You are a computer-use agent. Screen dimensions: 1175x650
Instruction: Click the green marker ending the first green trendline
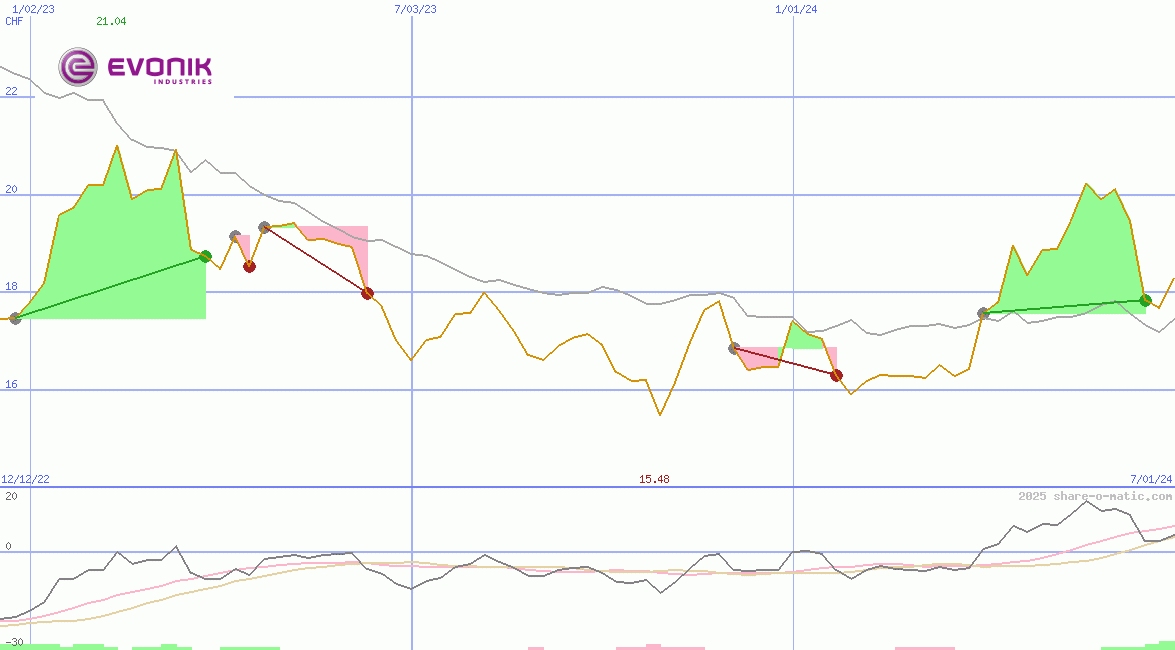(204, 257)
